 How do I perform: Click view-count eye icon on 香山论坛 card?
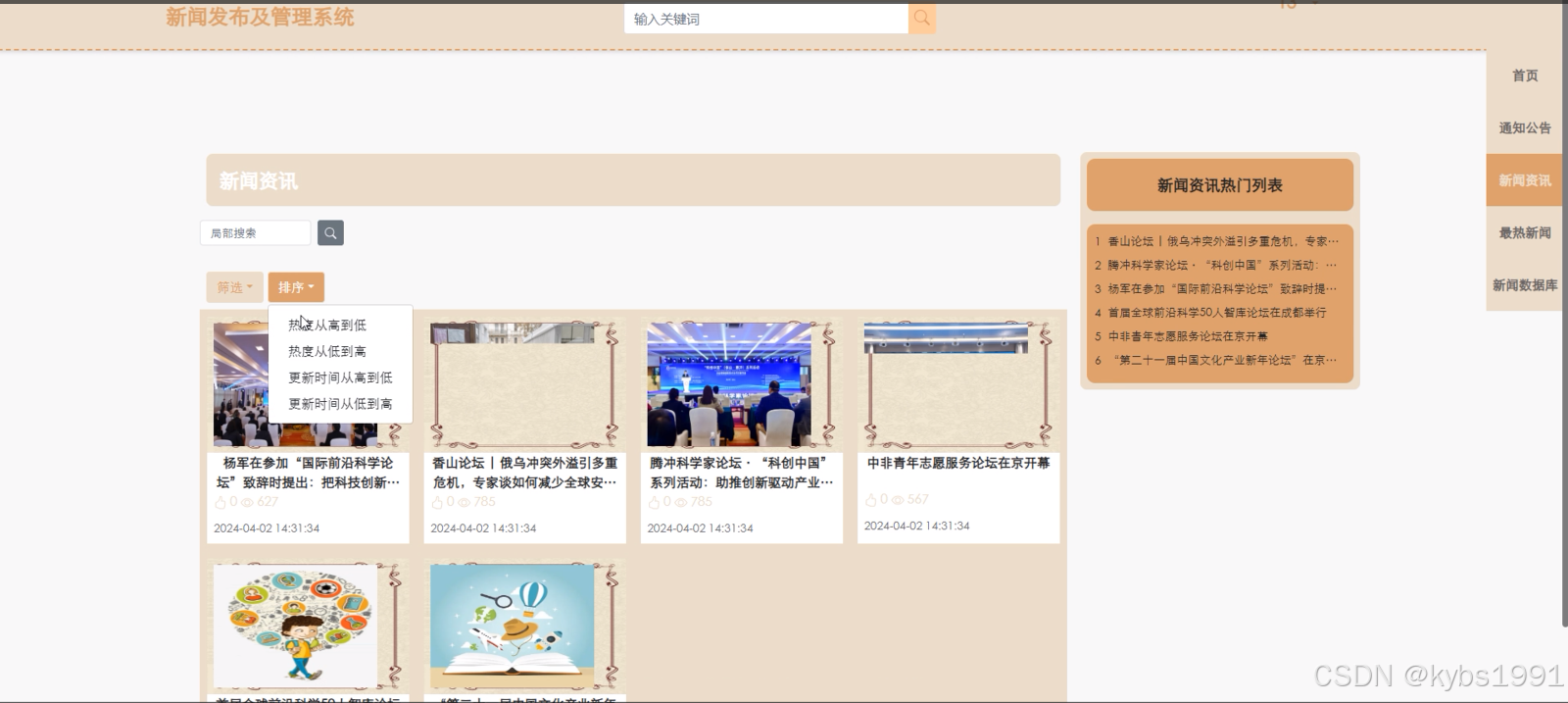(464, 502)
